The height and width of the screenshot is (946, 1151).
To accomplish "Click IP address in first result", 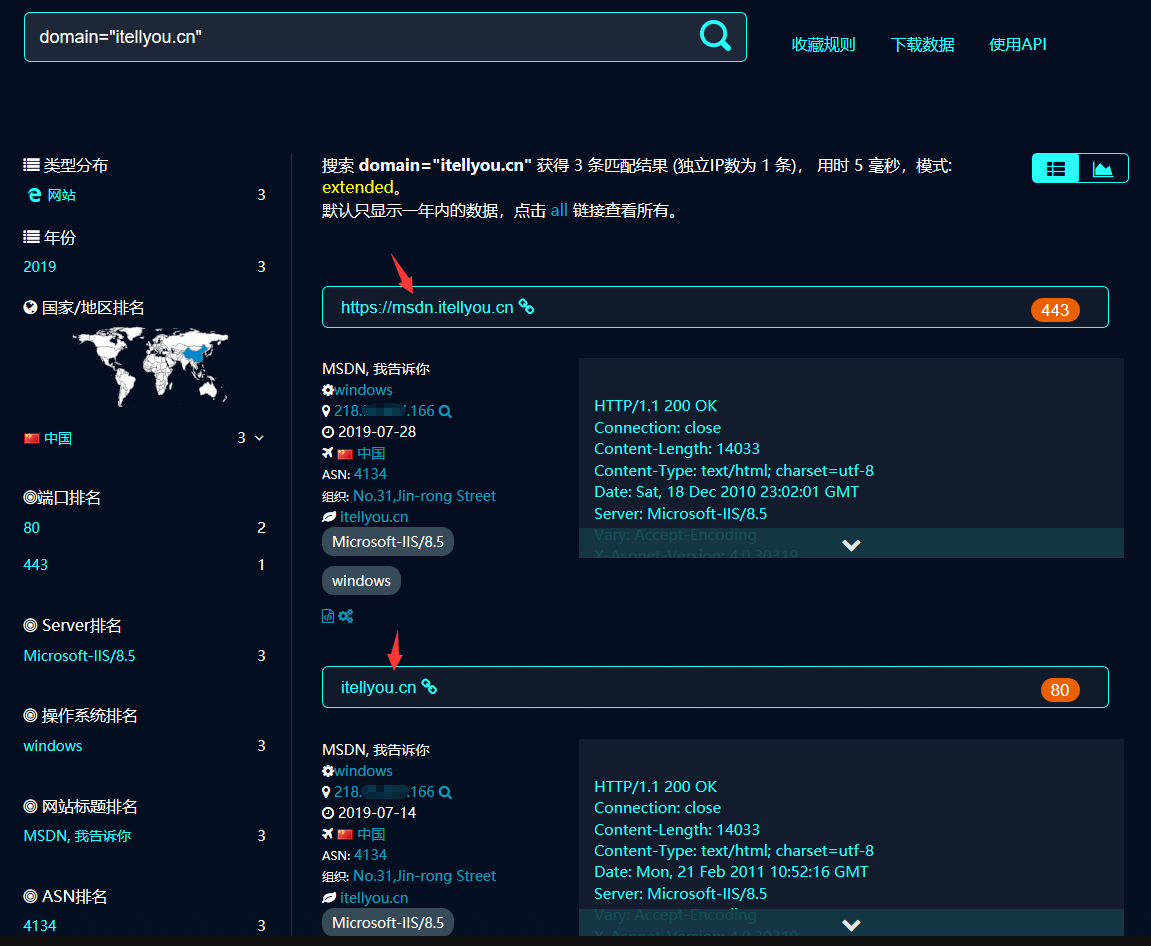I will click(x=385, y=411).
